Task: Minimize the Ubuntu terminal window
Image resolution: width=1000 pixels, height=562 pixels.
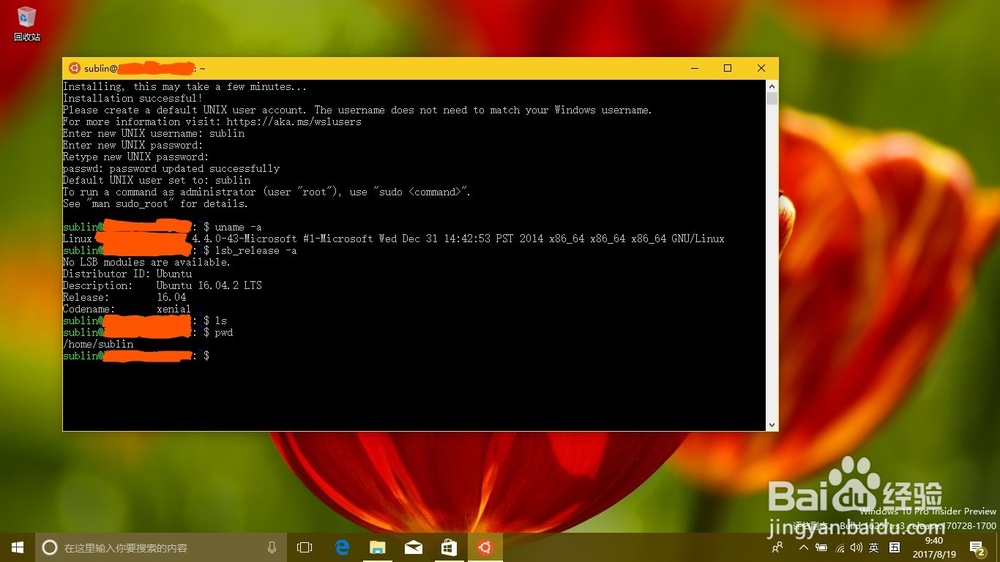Action: [695, 68]
